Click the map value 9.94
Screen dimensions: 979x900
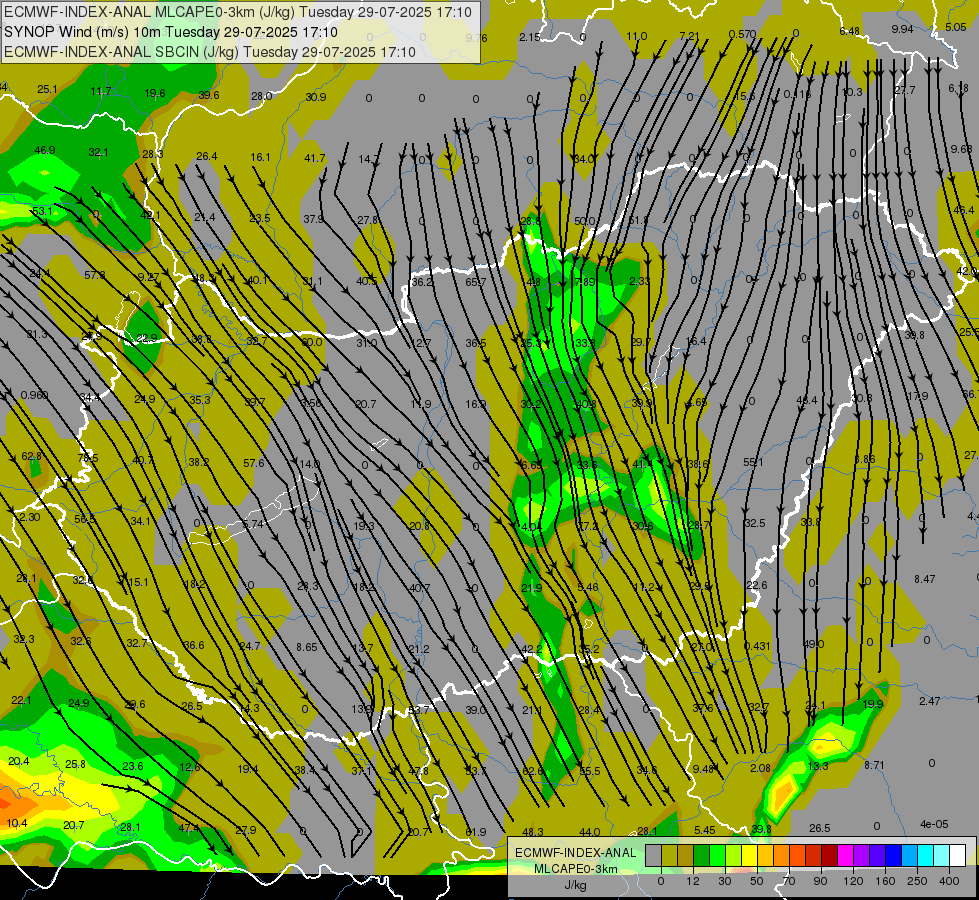[902, 29]
